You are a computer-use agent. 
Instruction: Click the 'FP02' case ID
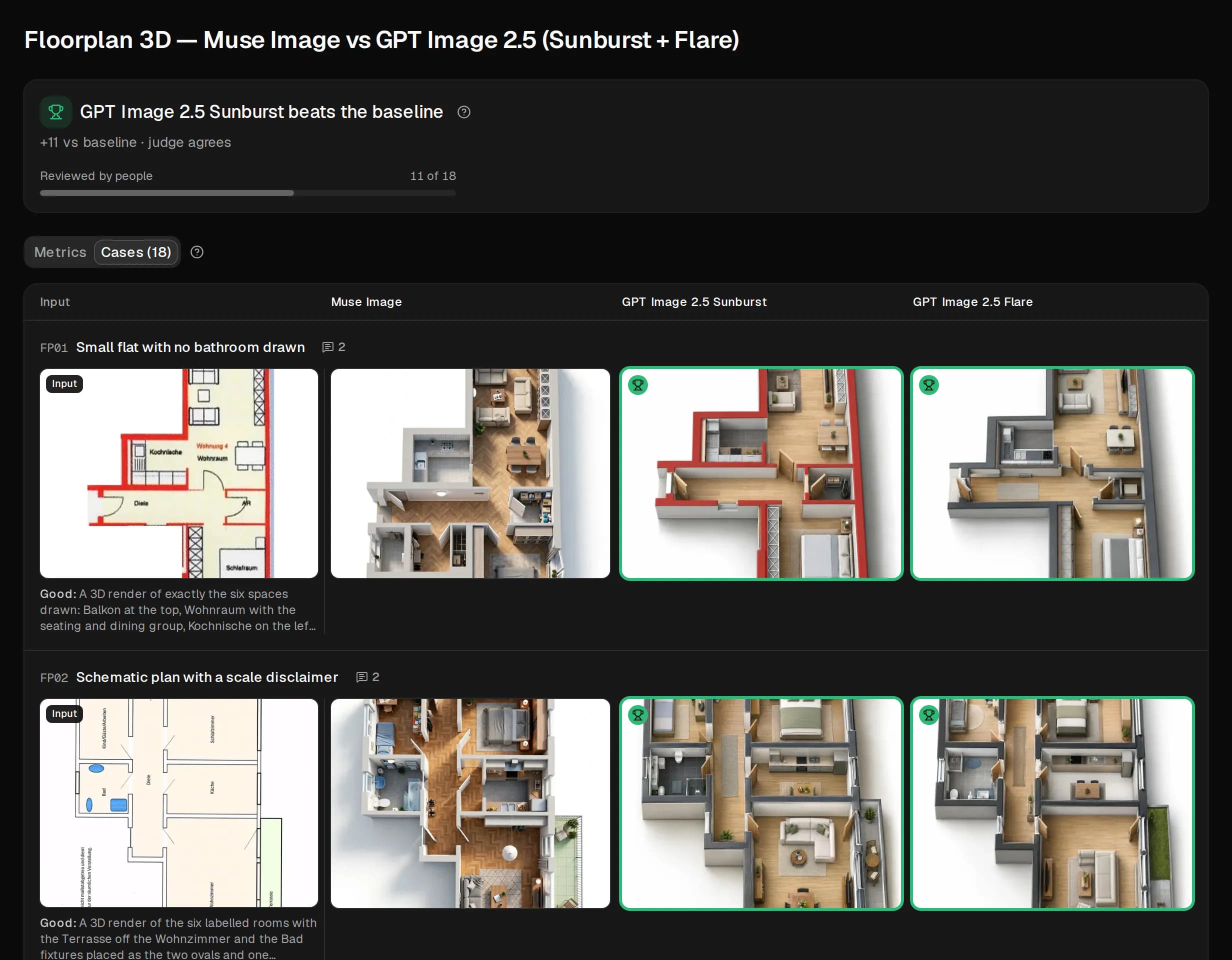point(53,677)
